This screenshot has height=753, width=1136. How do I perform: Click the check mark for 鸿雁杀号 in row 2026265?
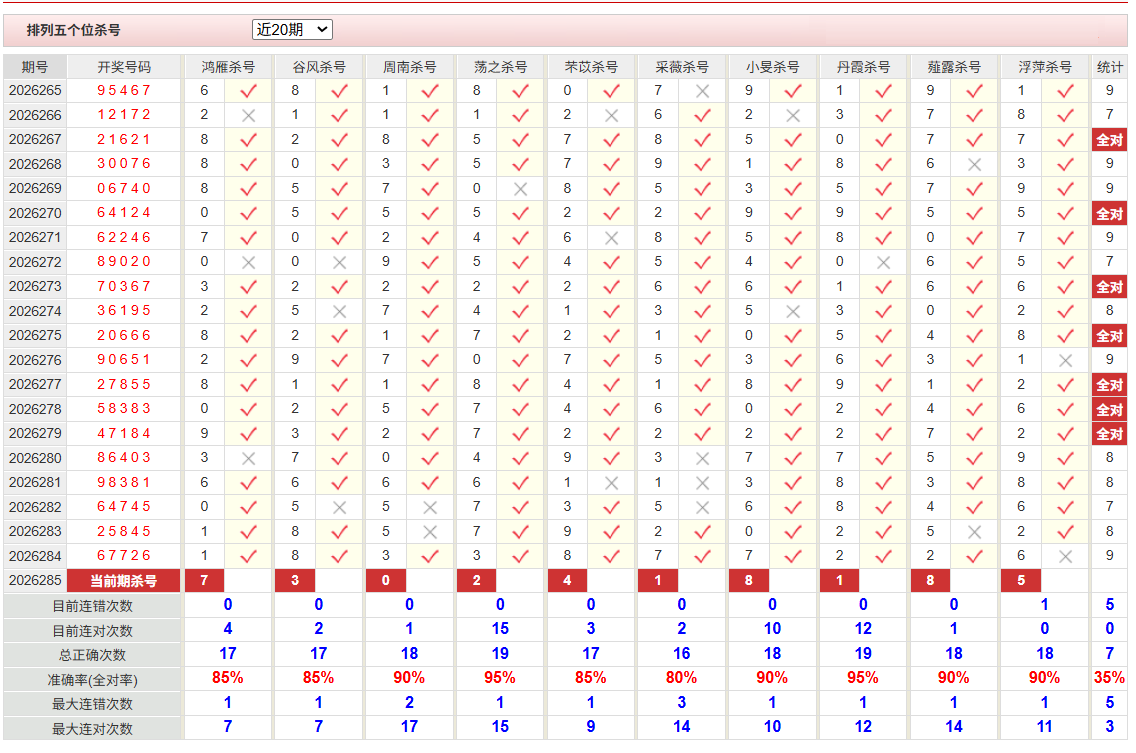coord(248,91)
